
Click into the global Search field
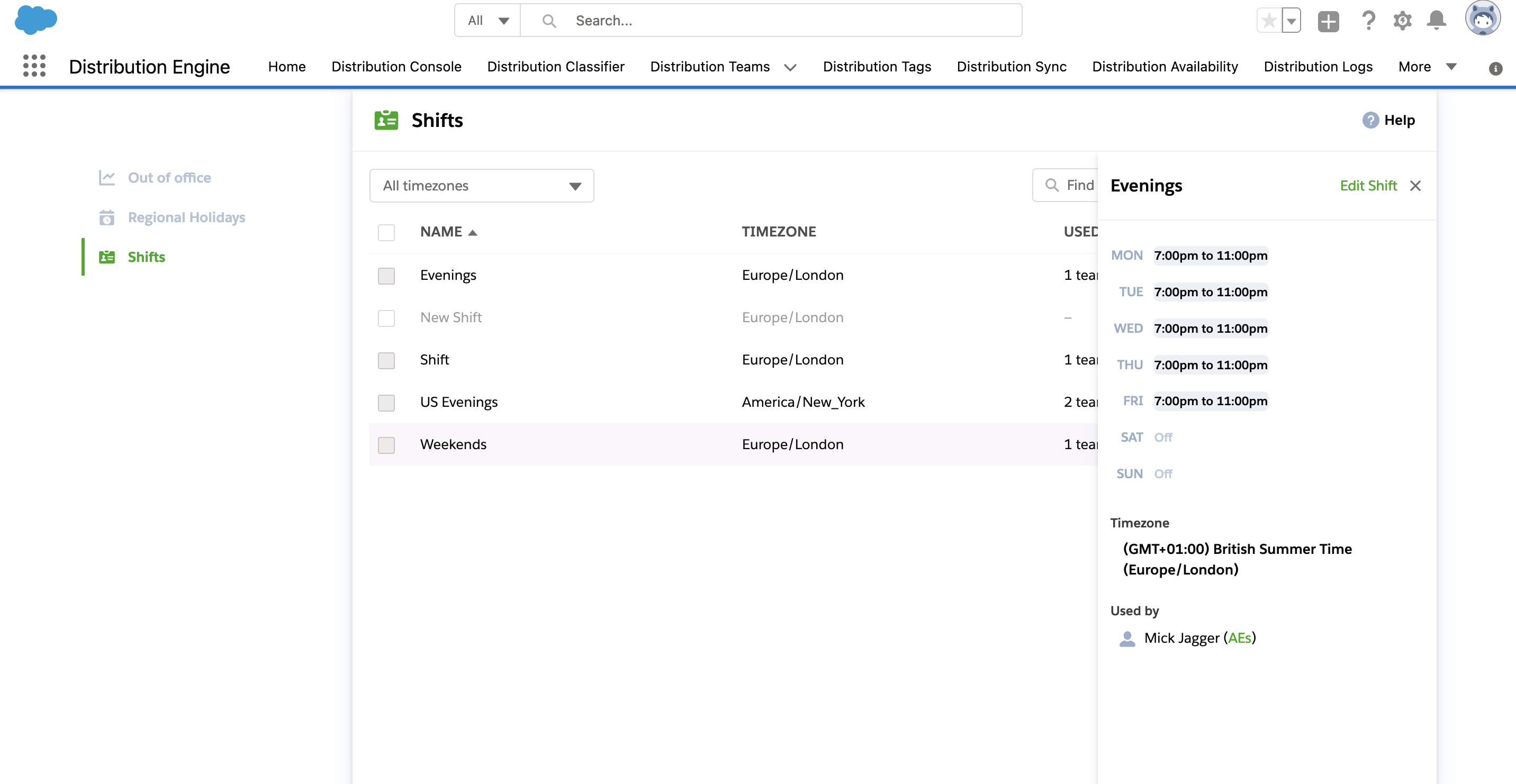(771, 21)
